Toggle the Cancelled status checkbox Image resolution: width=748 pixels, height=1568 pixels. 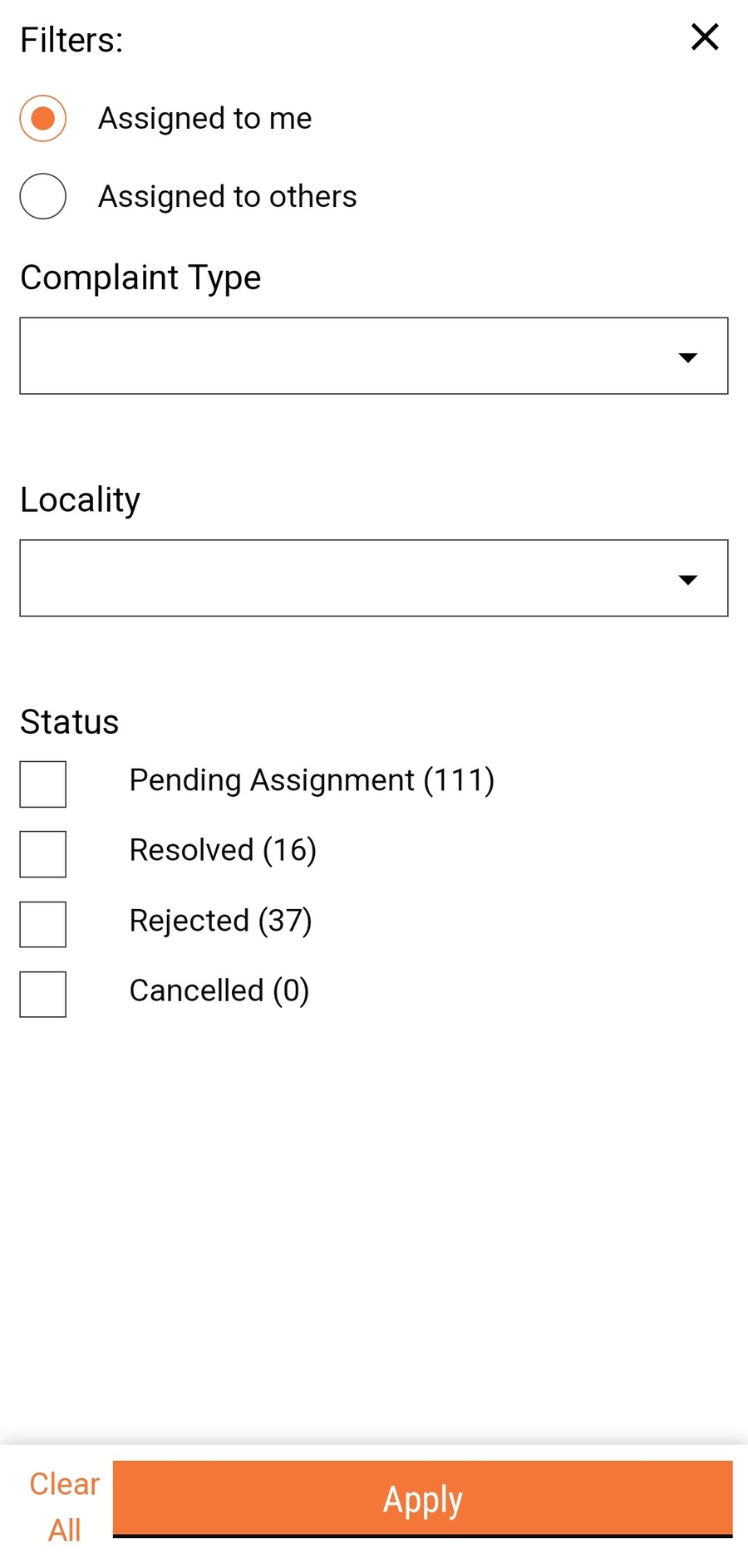coord(43,994)
